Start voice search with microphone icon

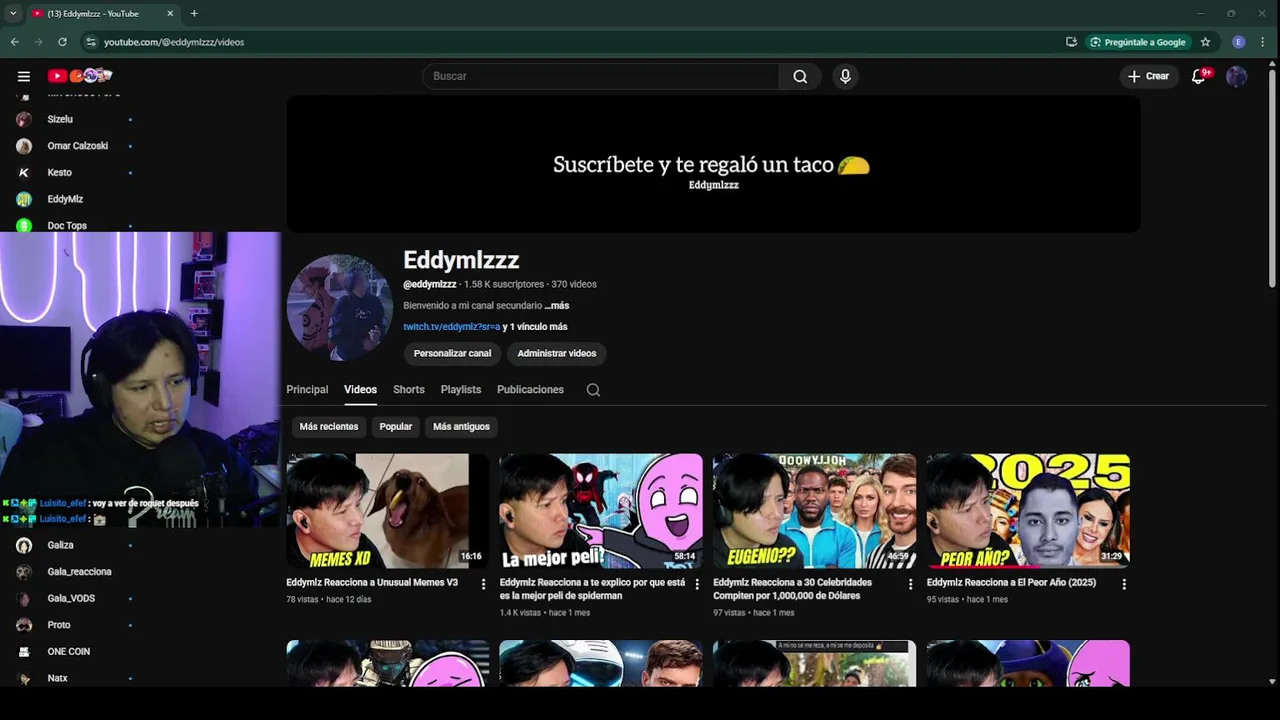[x=845, y=76]
